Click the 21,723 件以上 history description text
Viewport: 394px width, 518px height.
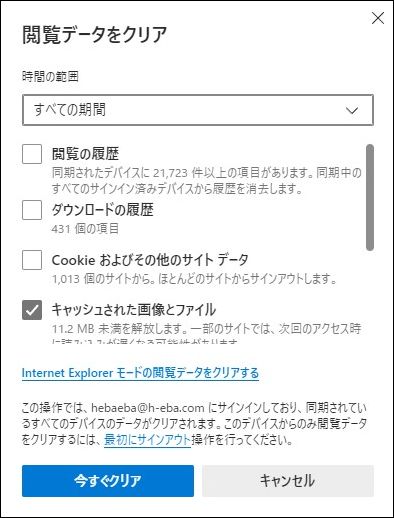(x=207, y=181)
